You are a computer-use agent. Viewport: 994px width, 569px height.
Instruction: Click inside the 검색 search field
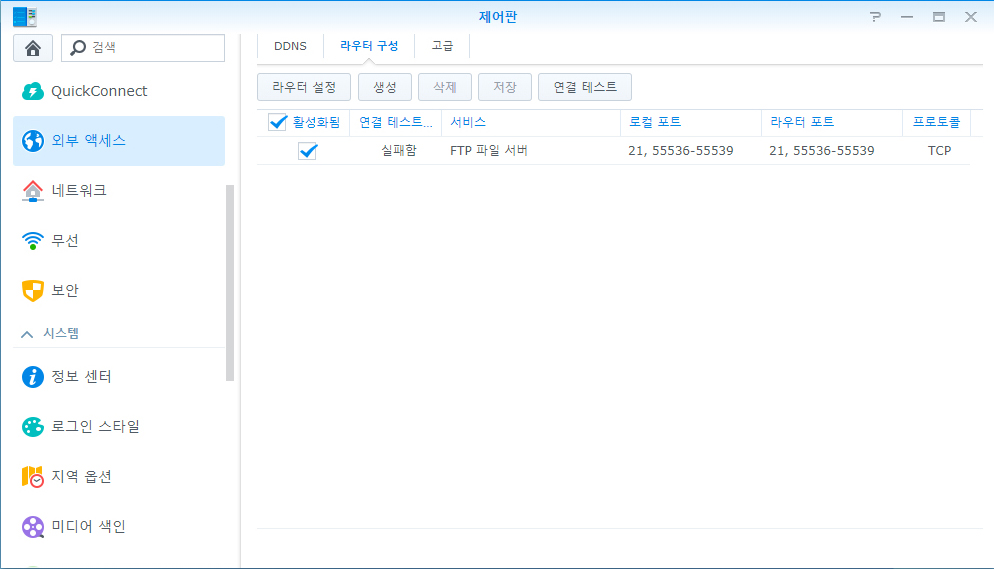click(143, 48)
